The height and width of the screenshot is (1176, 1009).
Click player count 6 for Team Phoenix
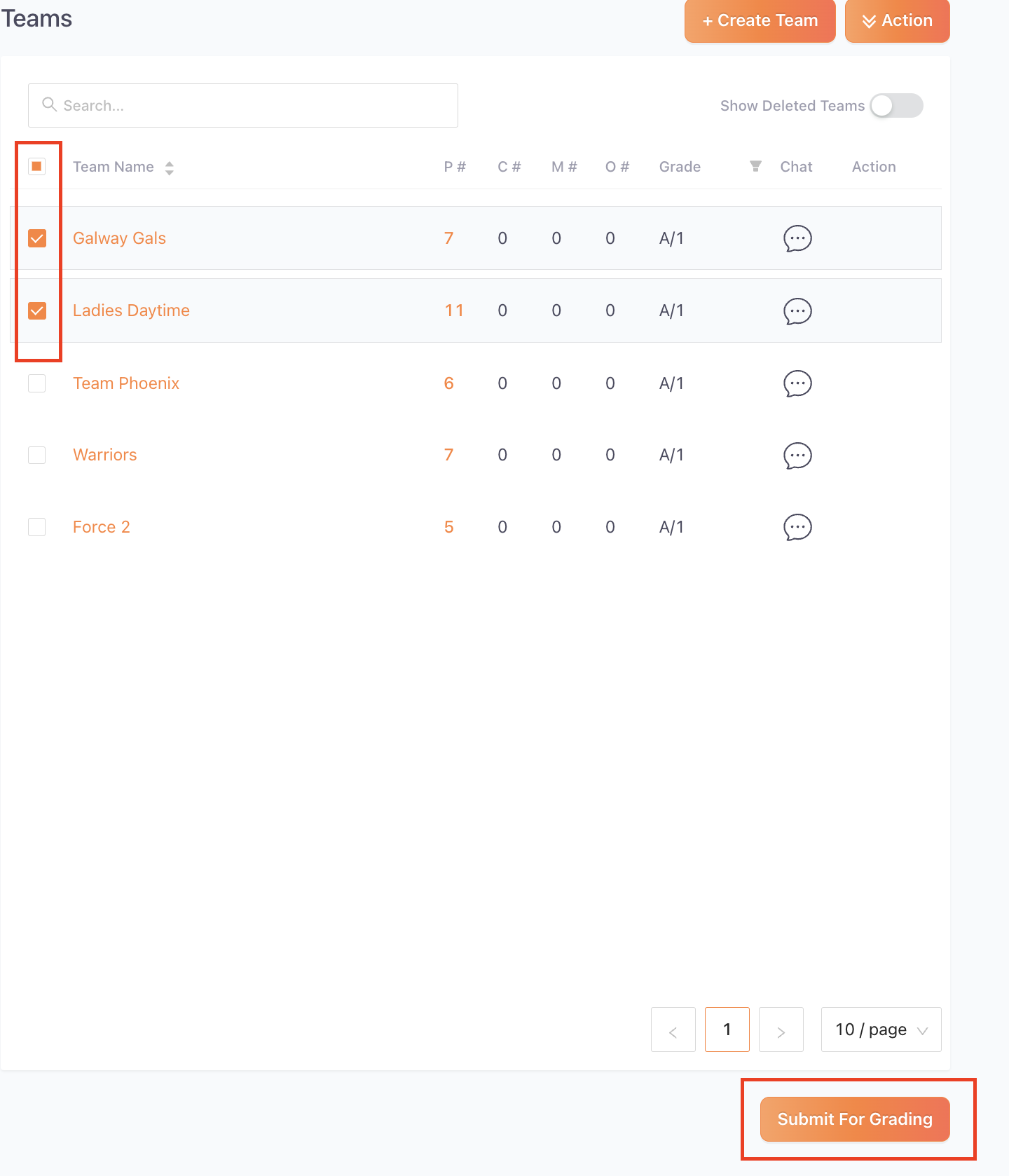pyautogui.click(x=448, y=383)
